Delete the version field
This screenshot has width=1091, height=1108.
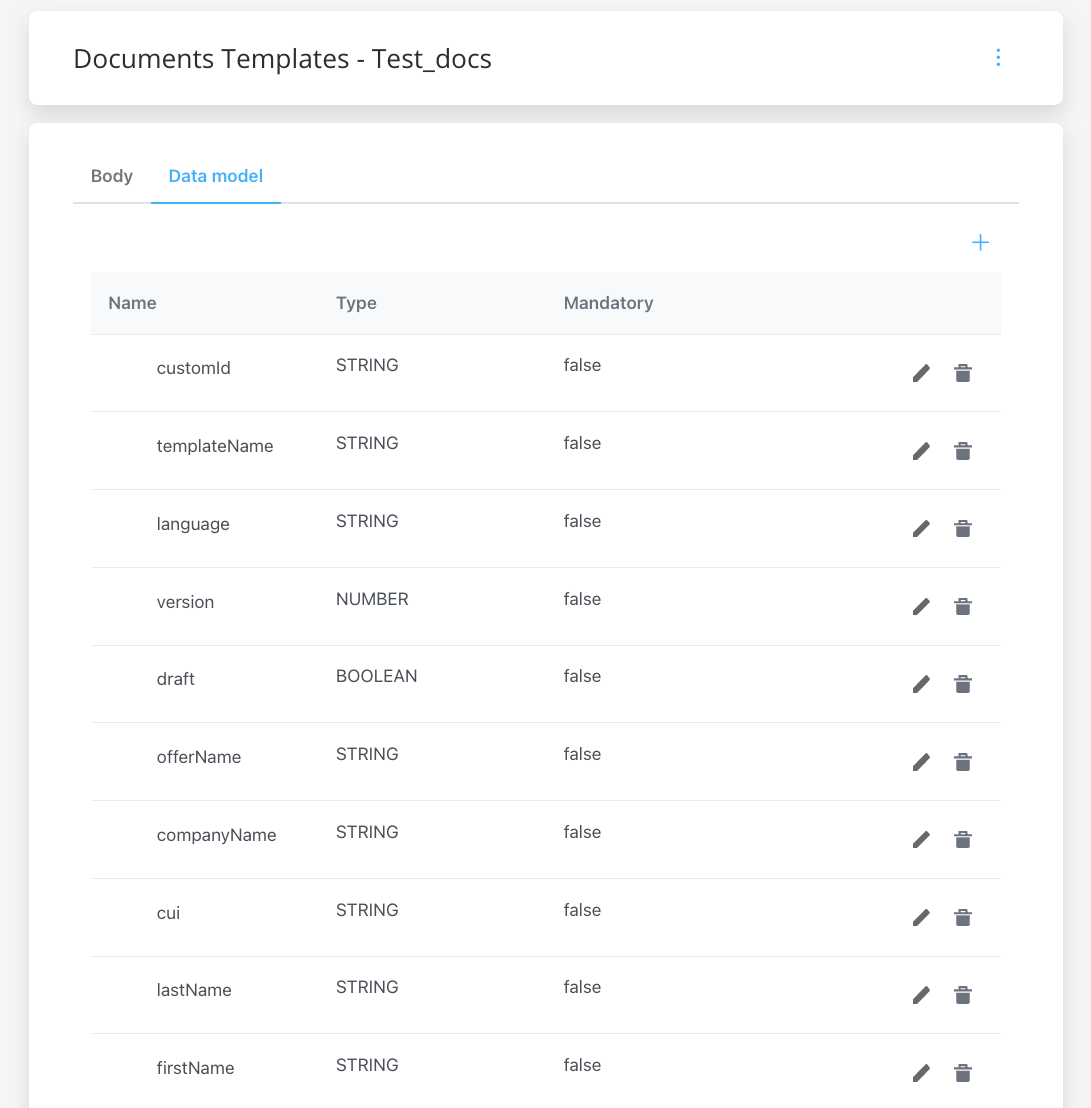(x=962, y=606)
